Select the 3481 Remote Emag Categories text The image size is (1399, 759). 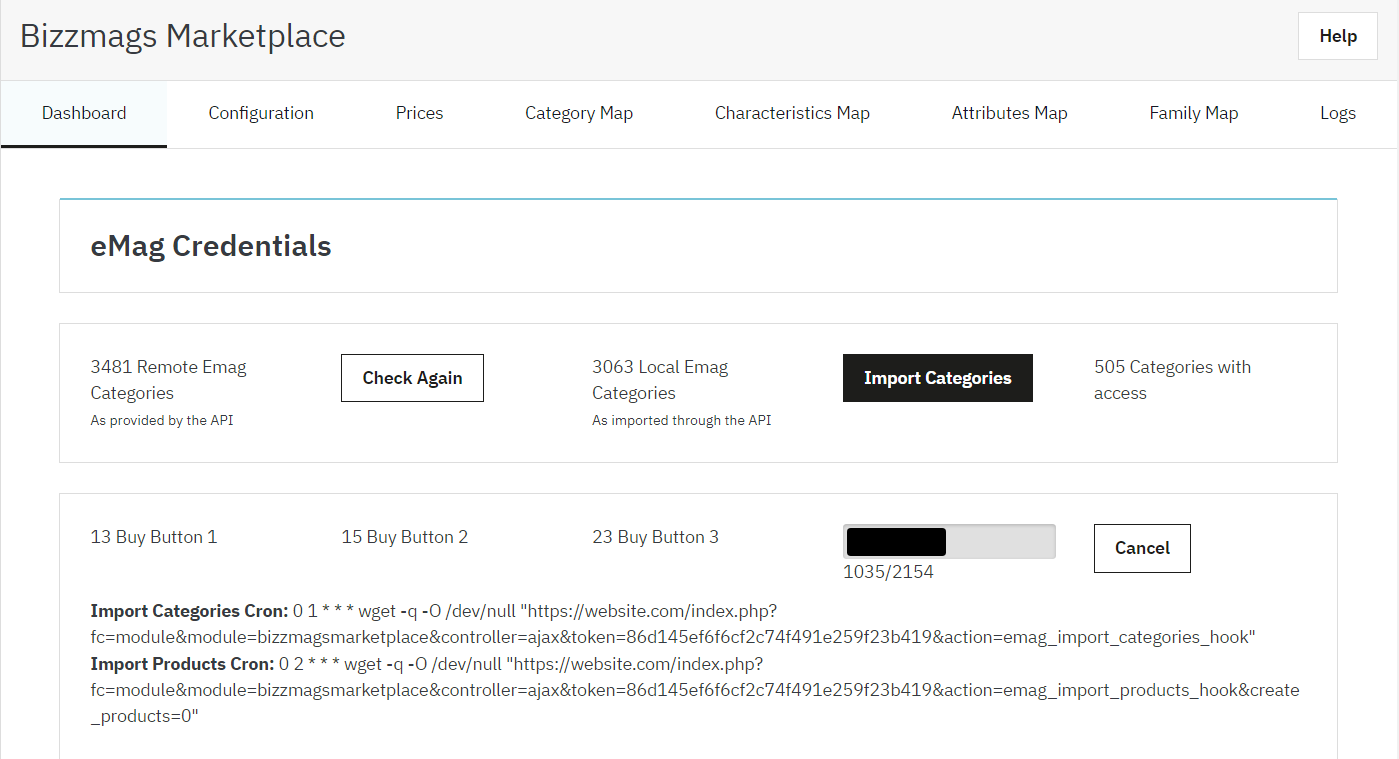tap(168, 380)
